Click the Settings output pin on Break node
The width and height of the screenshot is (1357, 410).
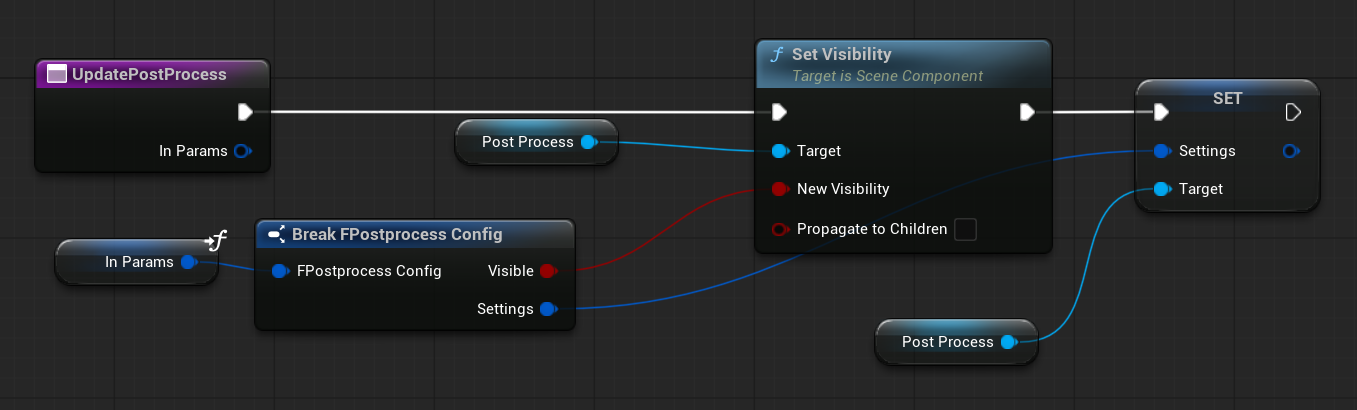547,309
